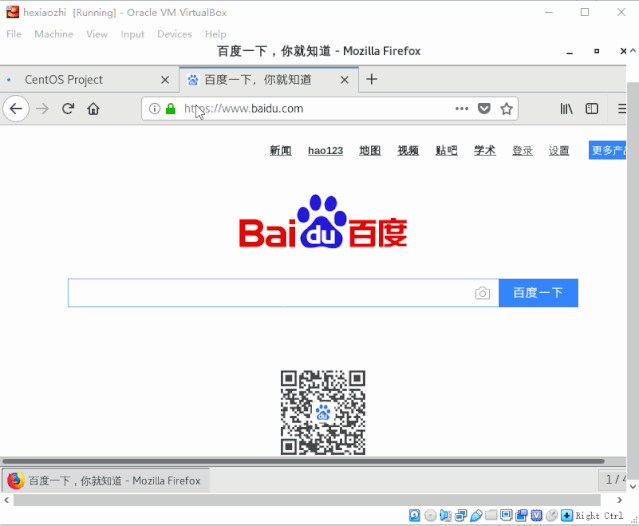Image resolution: width=639 pixels, height=526 pixels.
Task: Open the Firefox hamburger menu
Action: [x=622, y=109]
